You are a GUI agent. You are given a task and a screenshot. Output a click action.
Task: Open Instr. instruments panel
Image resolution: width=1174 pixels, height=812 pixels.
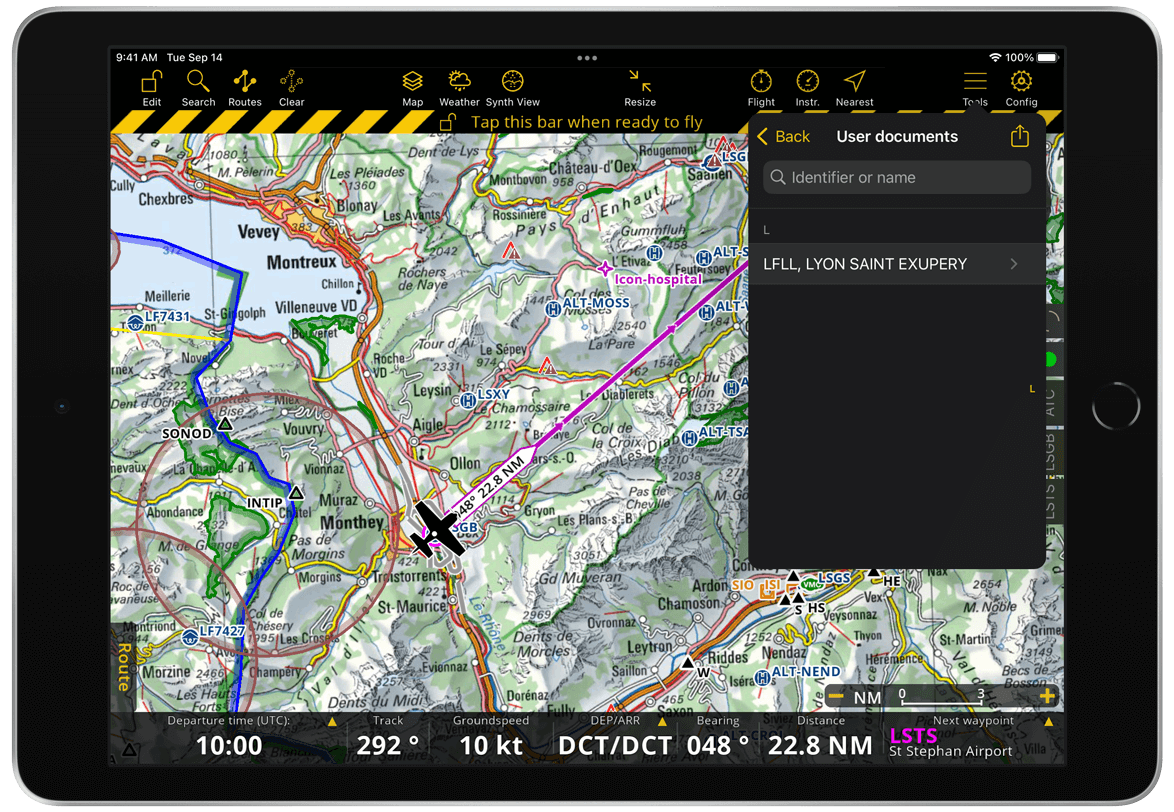(807, 88)
